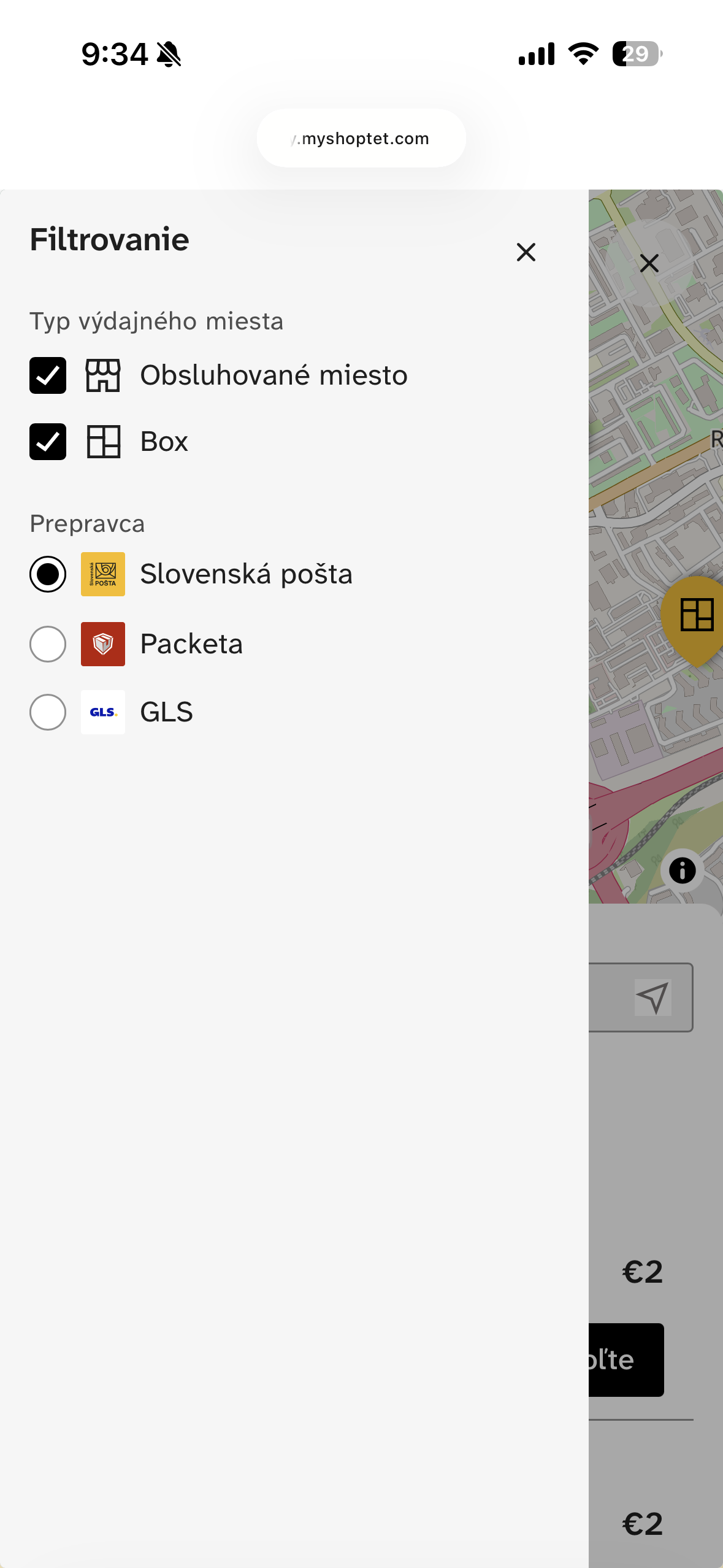The width and height of the screenshot is (723, 1568).
Task: Tap the GLS logo icon
Action: pos(103,712)
